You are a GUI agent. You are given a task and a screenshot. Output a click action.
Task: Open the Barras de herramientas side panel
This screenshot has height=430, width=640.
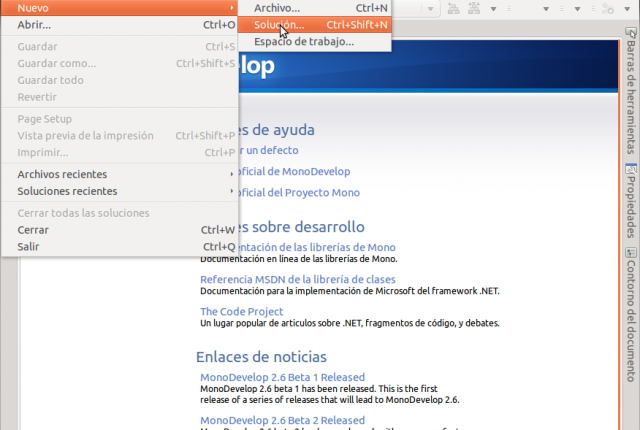click(x=631, y=91)
